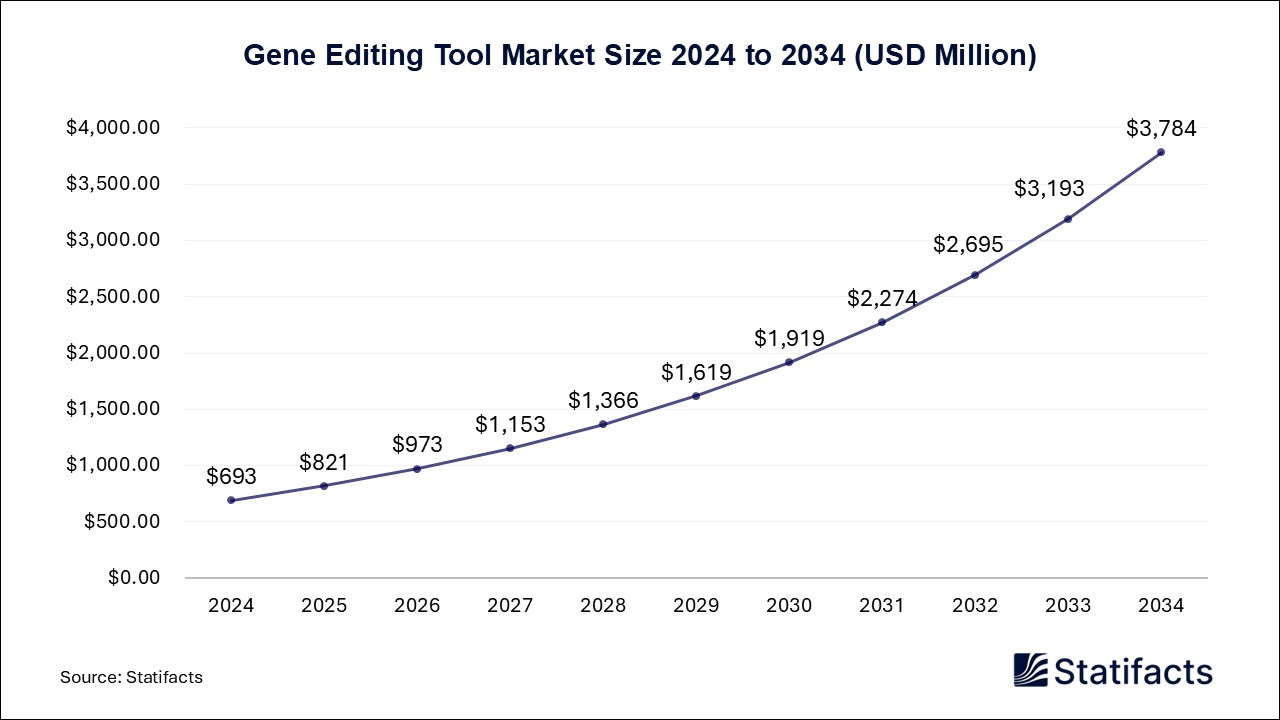Click the $3,000.00 y-axis label
Image resolution: width=1280 pixels, height=720 pixels.
point(114,240)
